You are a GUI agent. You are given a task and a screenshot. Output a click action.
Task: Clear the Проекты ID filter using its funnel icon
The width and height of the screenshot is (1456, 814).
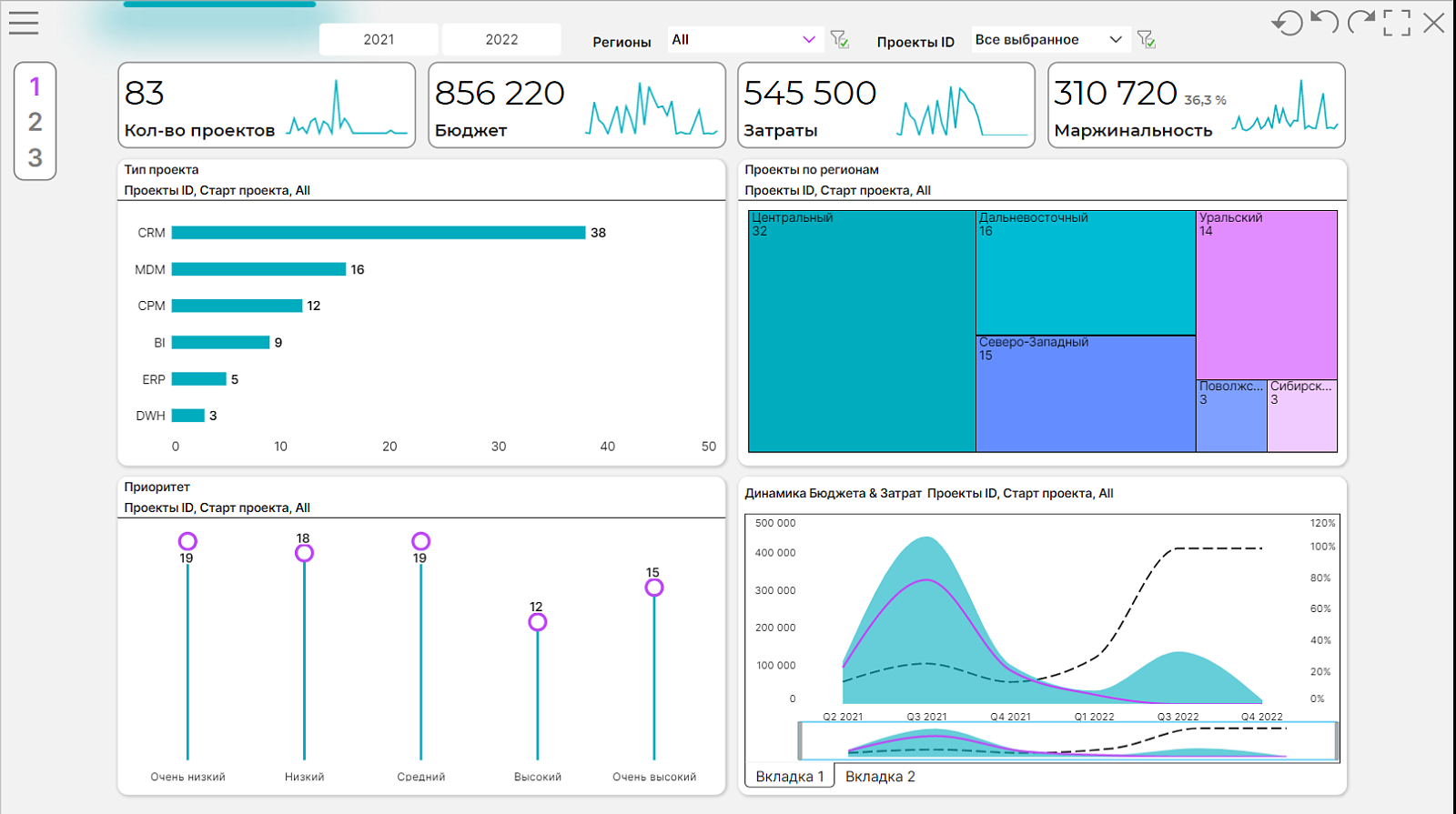(1147, 39)
